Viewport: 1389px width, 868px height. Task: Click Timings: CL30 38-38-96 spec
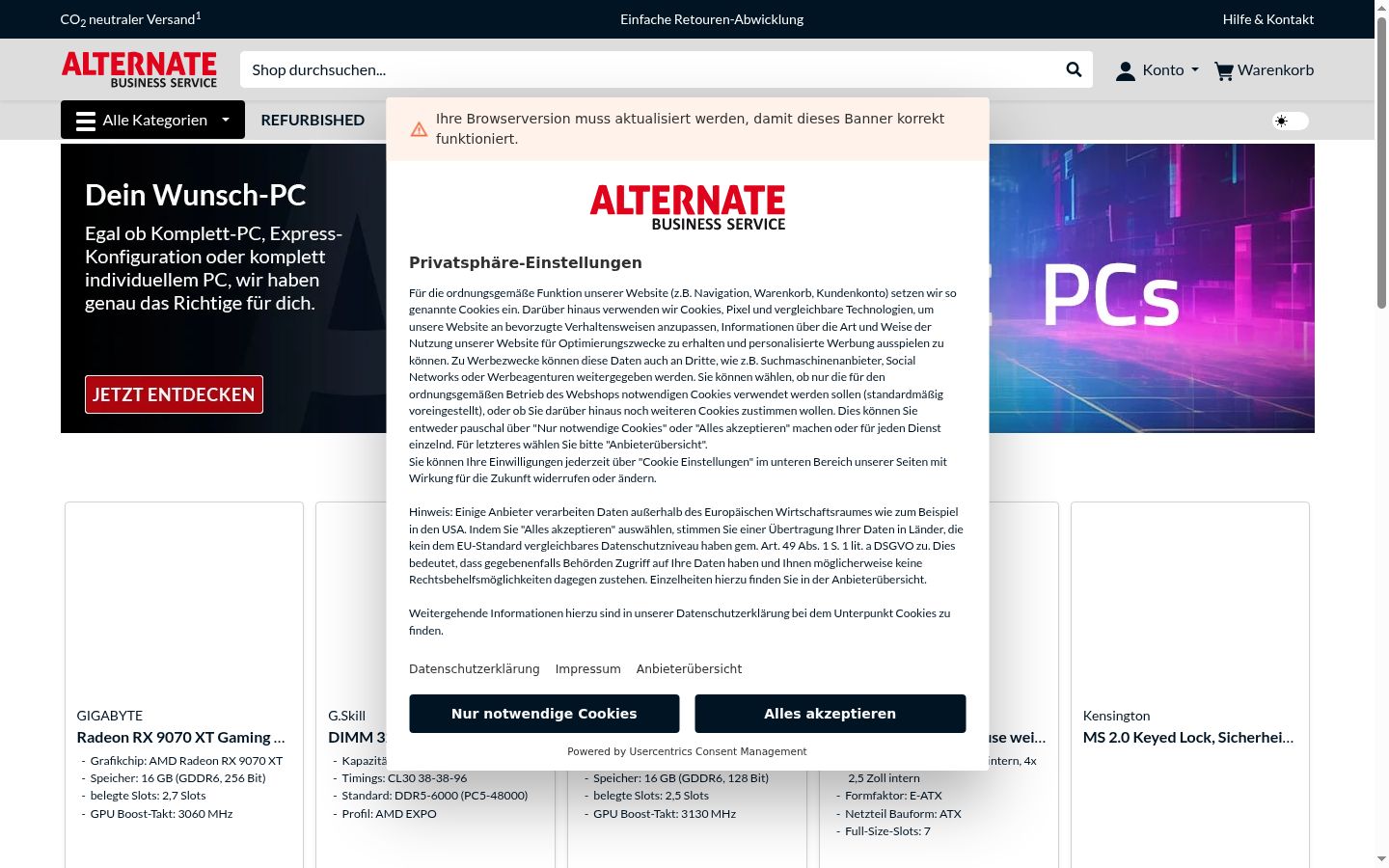coord(404,778)
